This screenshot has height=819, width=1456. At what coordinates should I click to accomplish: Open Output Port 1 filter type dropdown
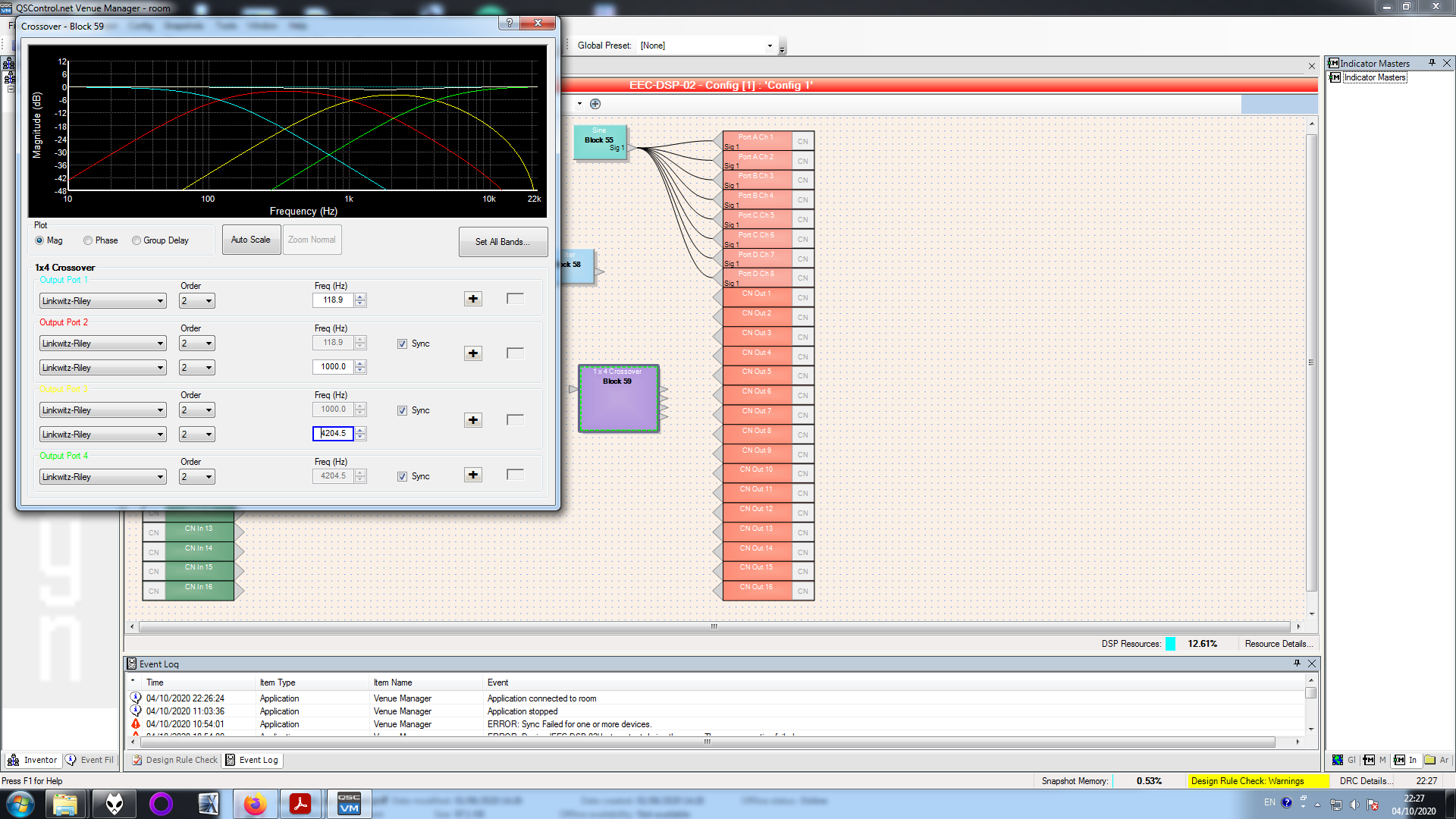pos(102,301)
